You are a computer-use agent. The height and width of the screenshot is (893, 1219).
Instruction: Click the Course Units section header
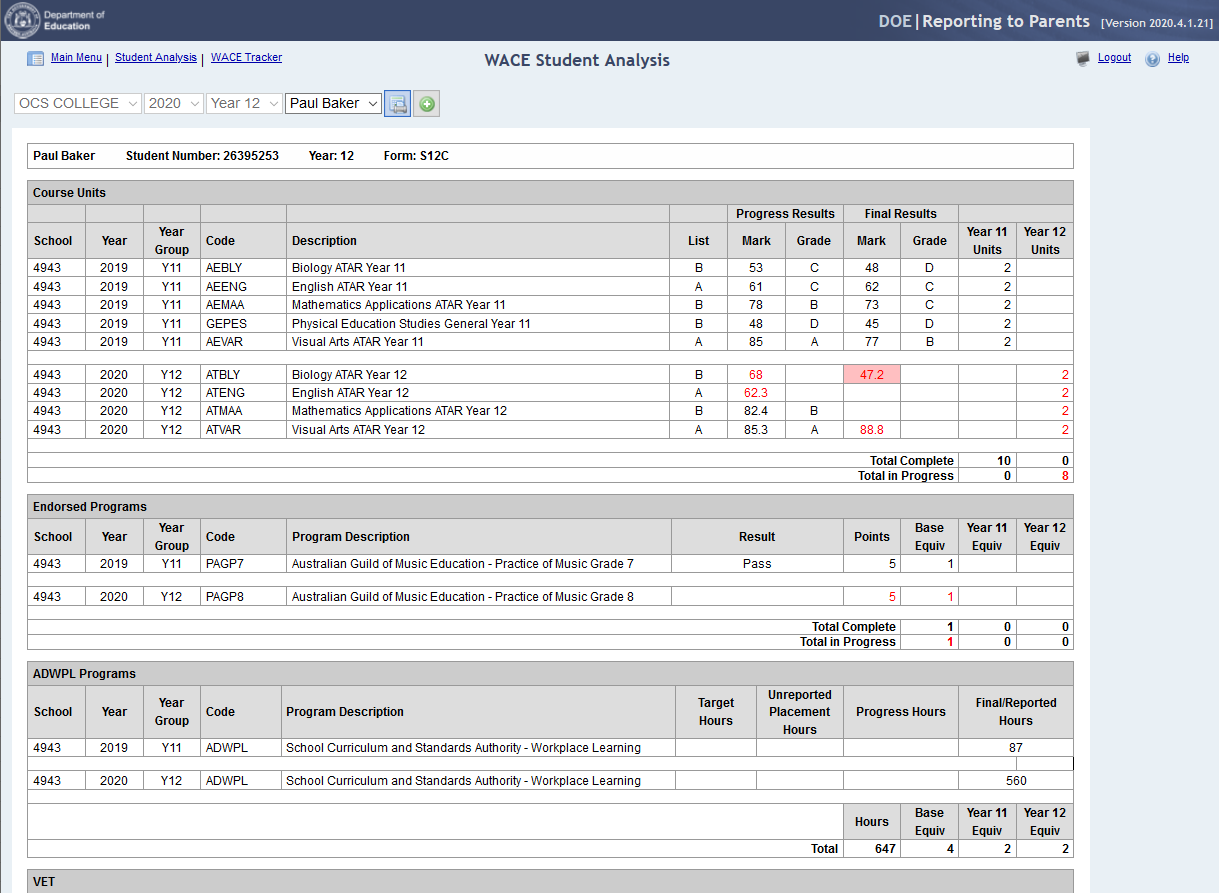point(69,193)
